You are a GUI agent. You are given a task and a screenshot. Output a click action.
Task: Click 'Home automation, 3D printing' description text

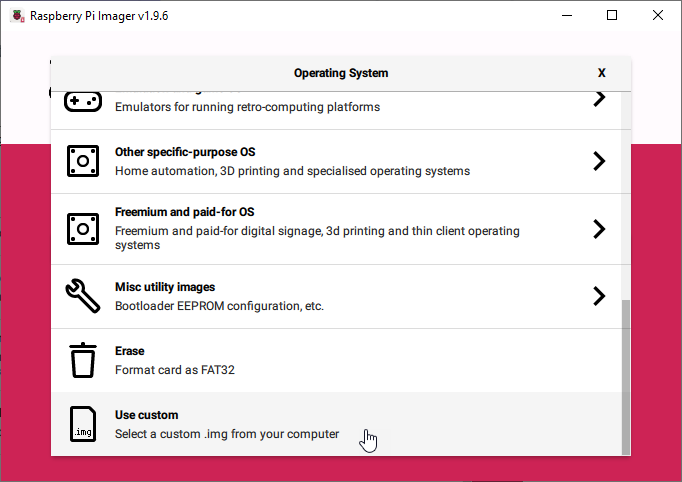(292, 171)
